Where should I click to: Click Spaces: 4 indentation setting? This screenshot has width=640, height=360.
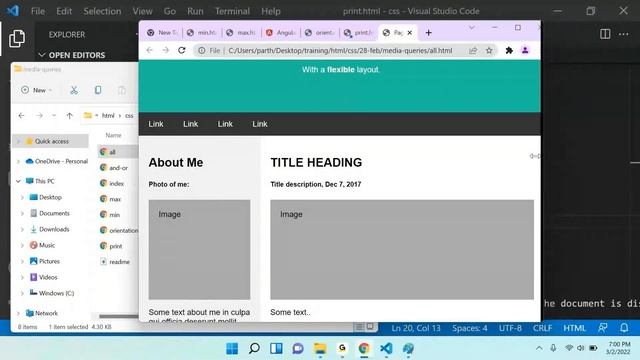point(469,328)
